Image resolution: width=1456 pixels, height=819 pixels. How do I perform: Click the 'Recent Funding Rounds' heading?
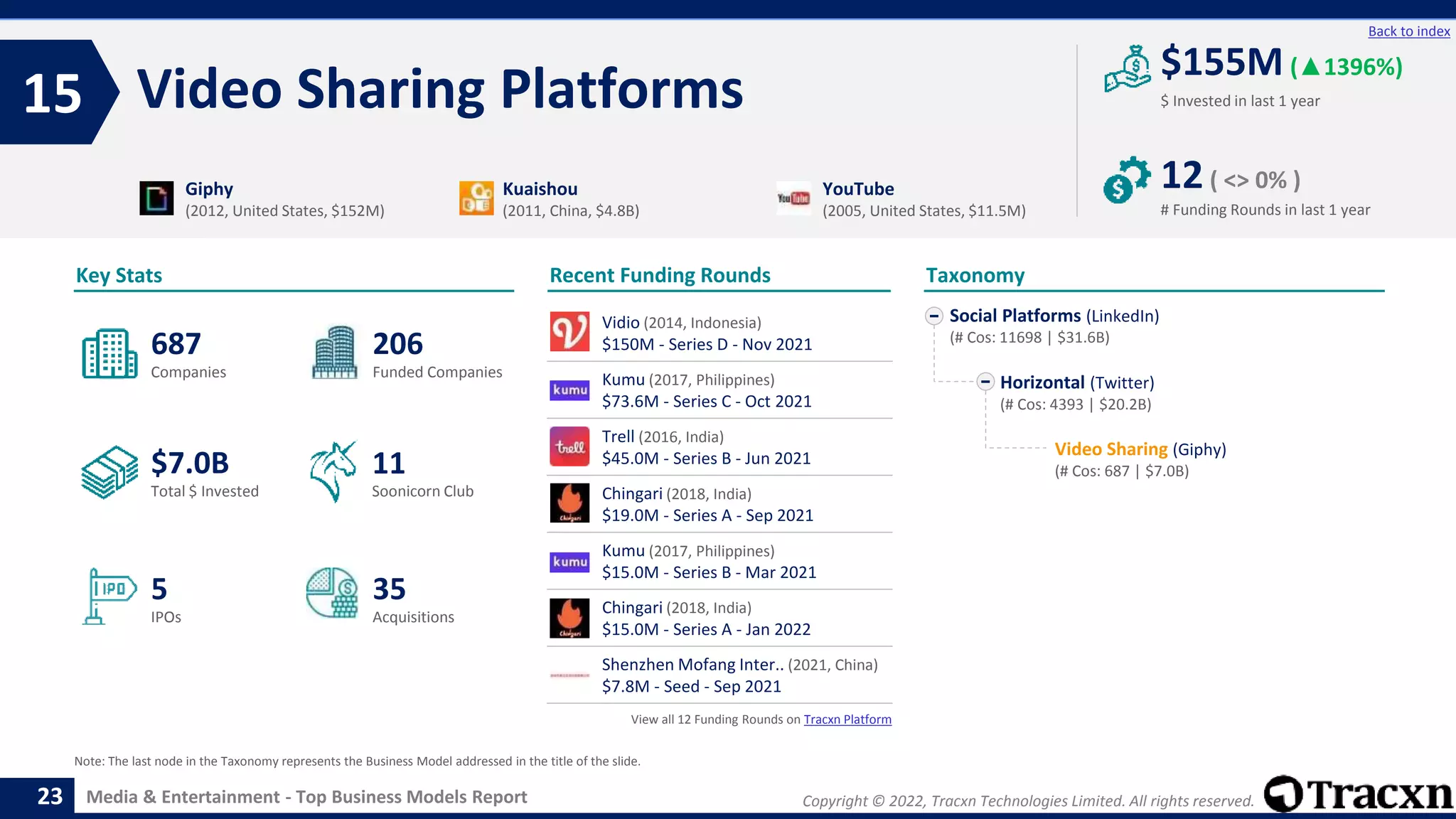pyautogui.click(x=660, y=275)
